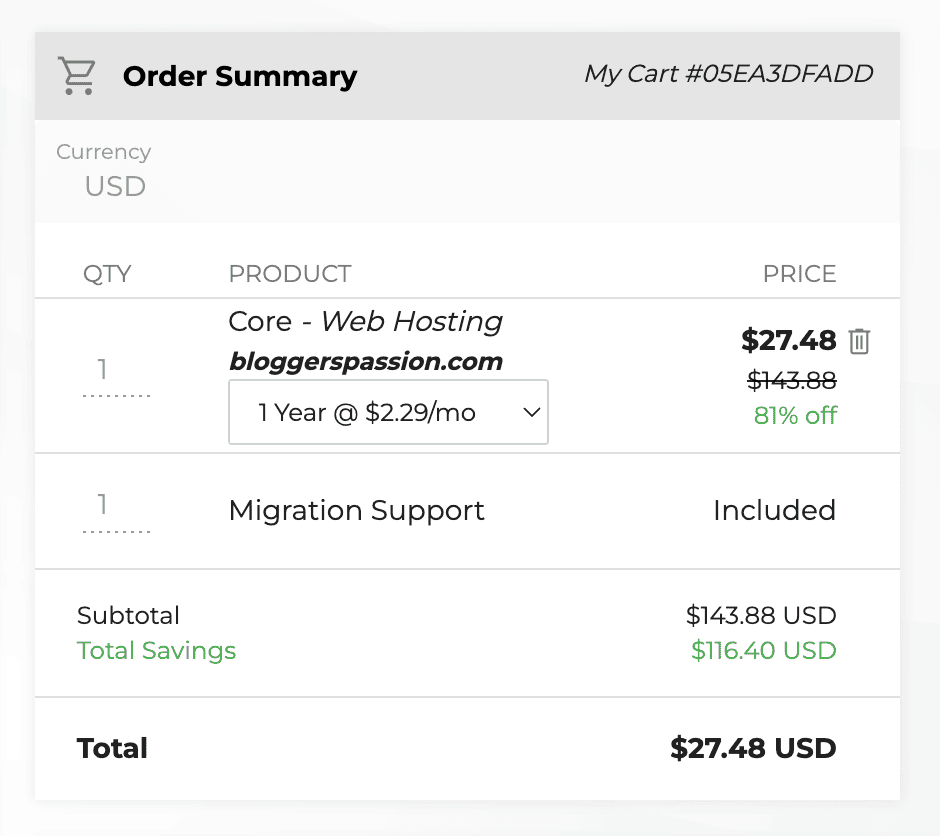Click the $27.48 discounted price
Image resolution: width=940 pixels, height=836 pixels.
click(789, 340)
